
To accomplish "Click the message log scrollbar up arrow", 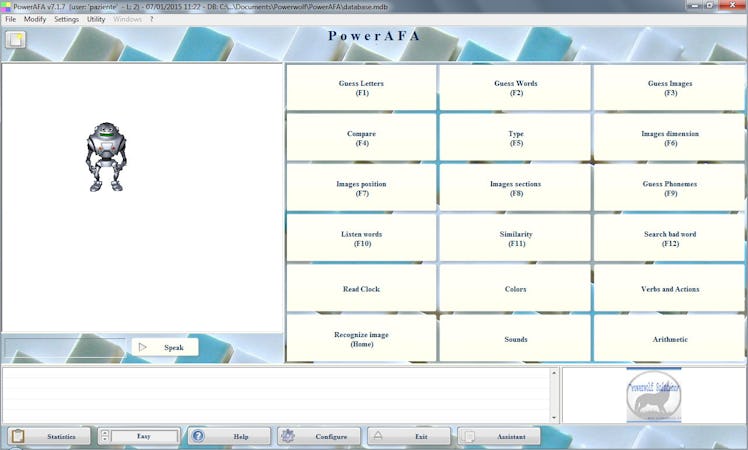I will click(x=554, y=372).
